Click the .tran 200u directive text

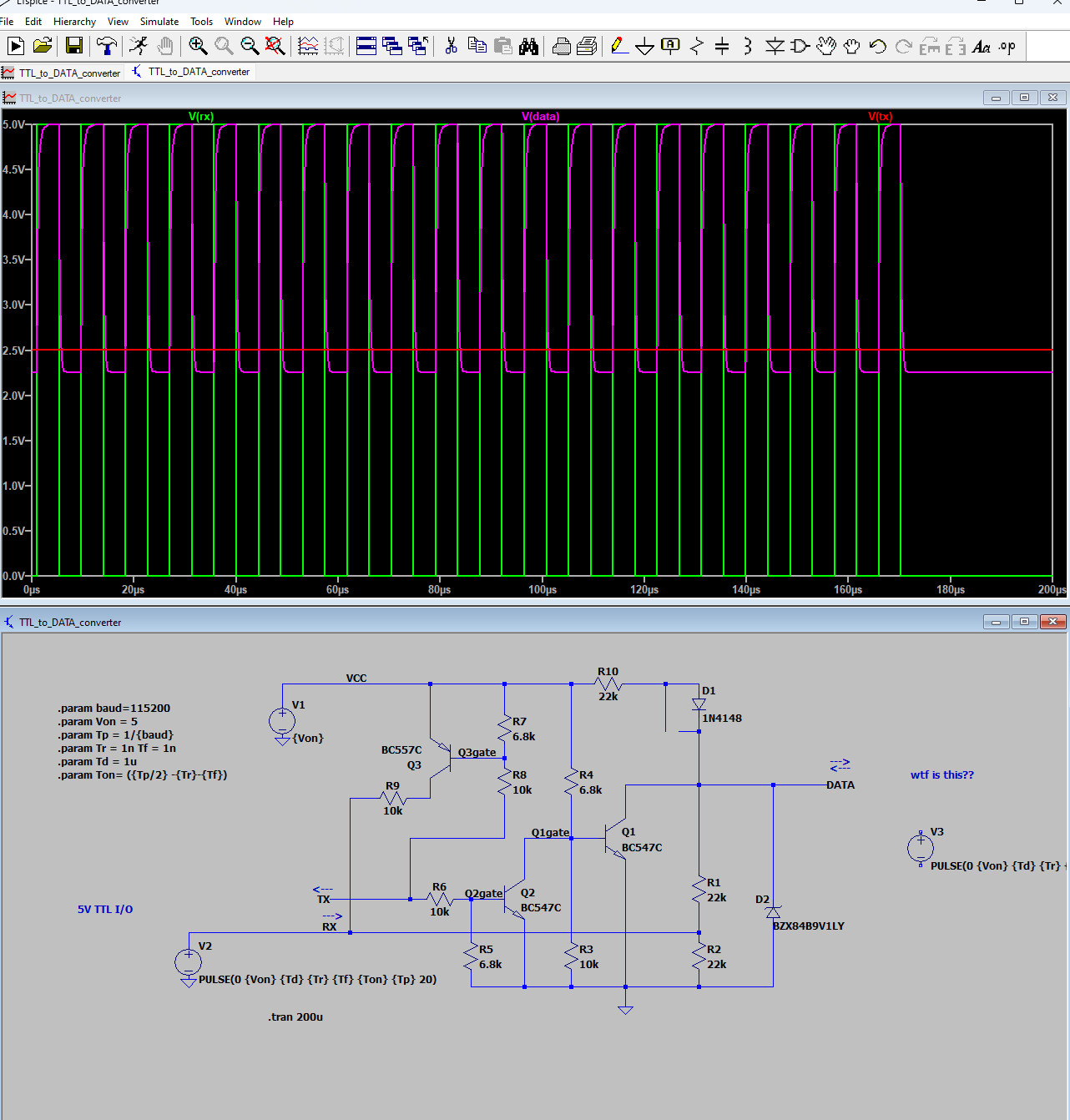point(295,1017)
